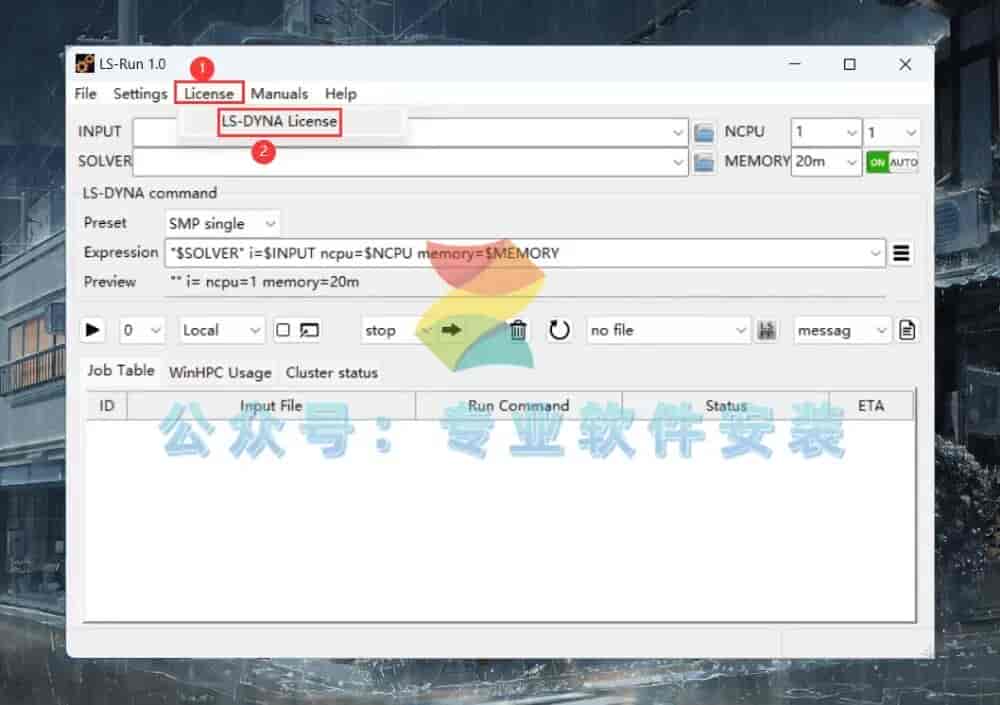Click the save icon next to no file
Screen dimensions: 1000x705
766,330
